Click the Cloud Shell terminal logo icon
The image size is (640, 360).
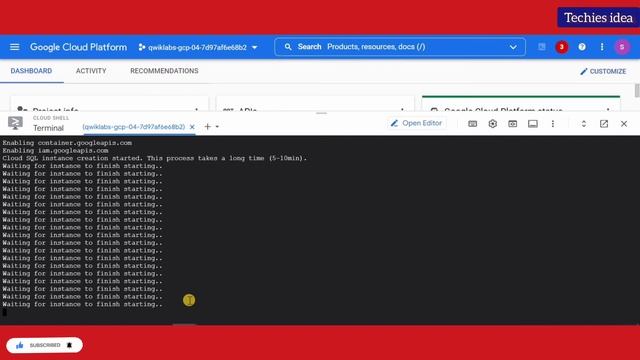pos(16,123)
